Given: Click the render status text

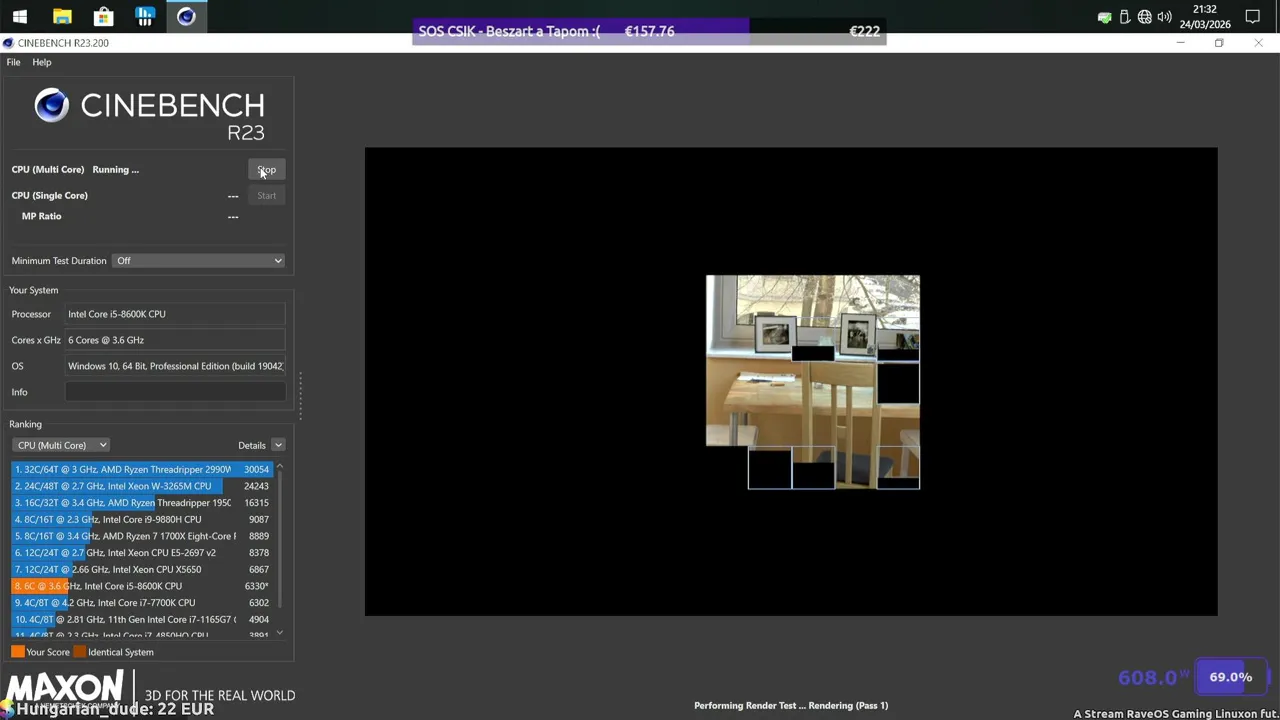Looking at the screenshot, I should [791, 705].
